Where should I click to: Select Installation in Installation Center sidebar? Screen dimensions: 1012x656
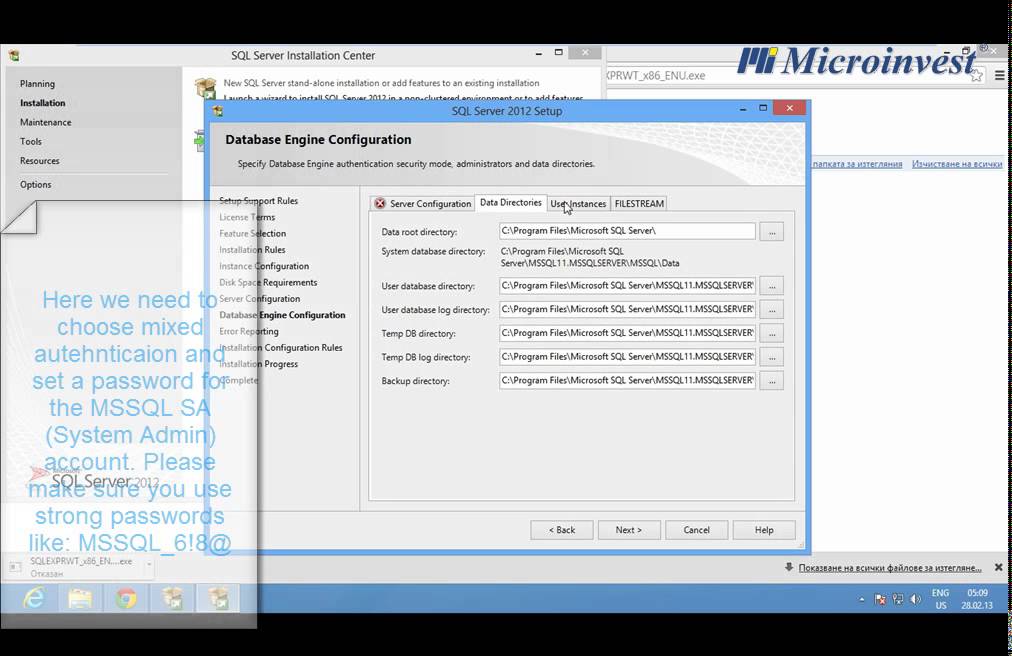(x=43, y=103)
